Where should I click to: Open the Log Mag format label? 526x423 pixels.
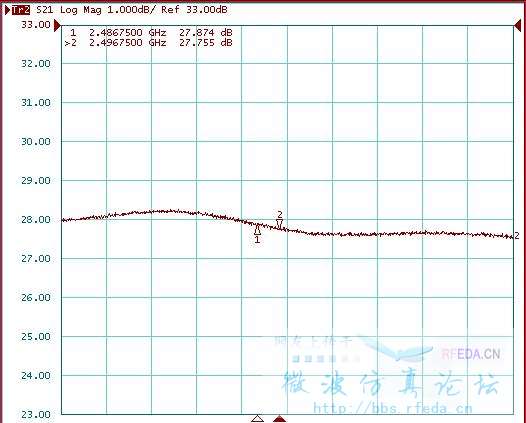pyautogui.click(x=81, y=10)
